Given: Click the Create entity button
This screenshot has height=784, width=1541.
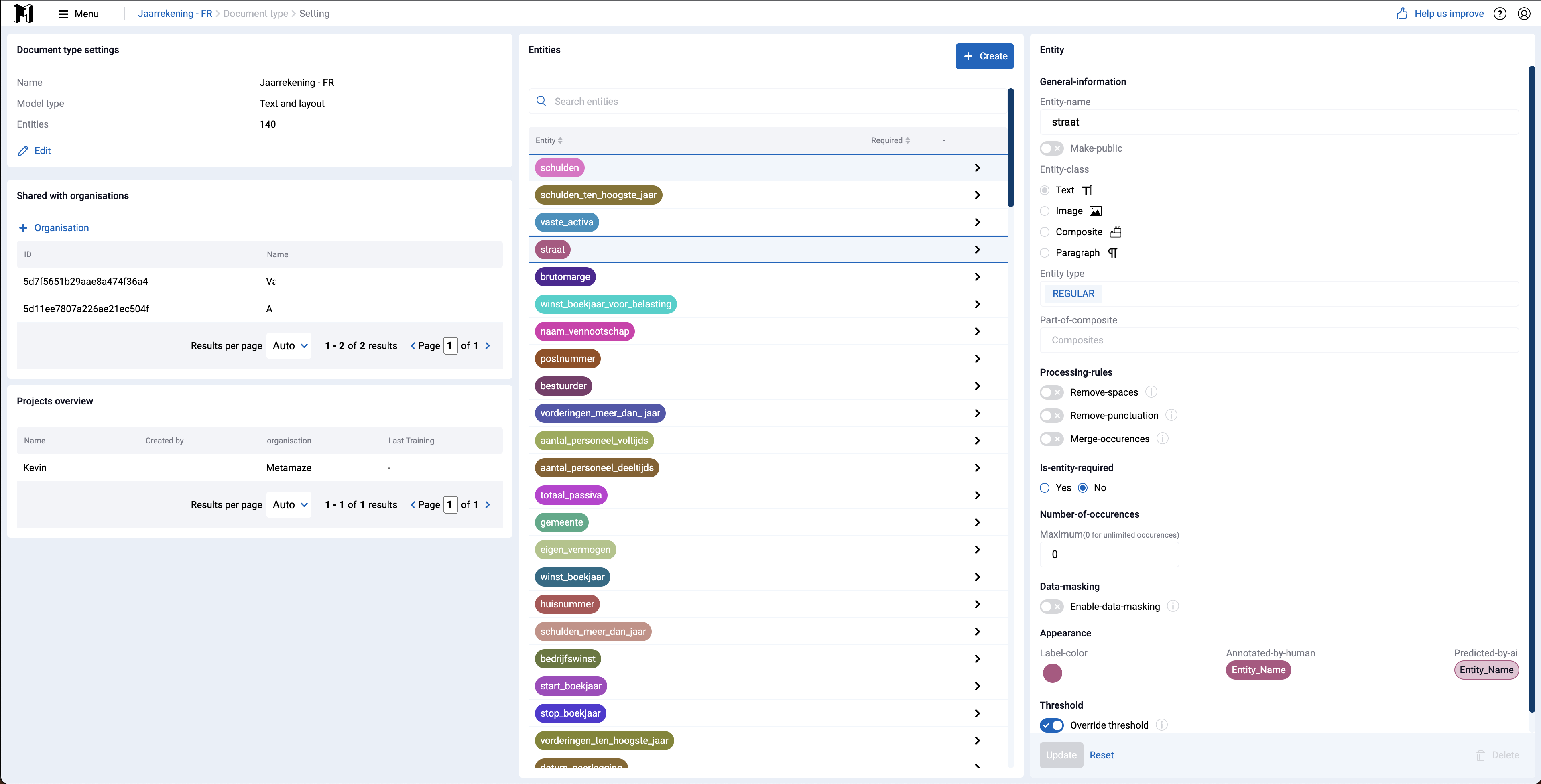Looking at the screenshot, I should [984, 56].
